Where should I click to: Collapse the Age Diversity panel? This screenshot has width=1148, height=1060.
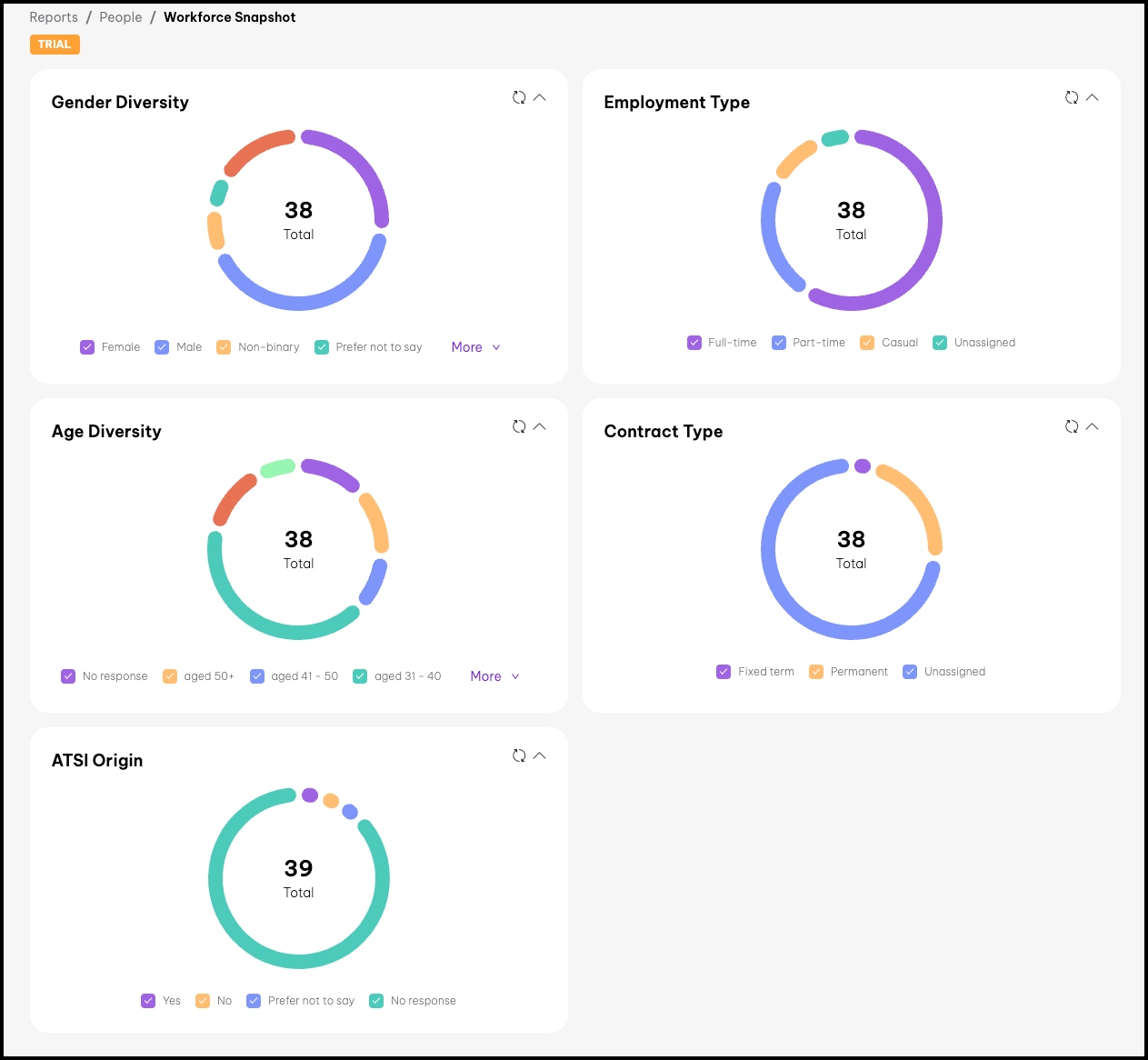pyautogui.click(x=540, y=426)
